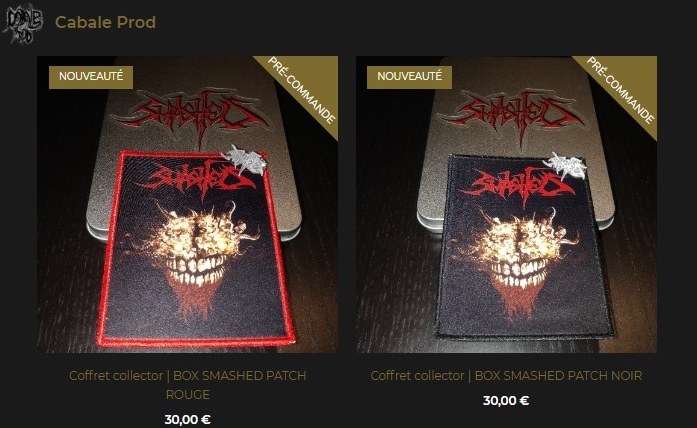This screenshot has width=697, height=428.
Task: Select PRÉ-COMMANDE ribbon on red patch box
Action: click(x=301, y=90)
